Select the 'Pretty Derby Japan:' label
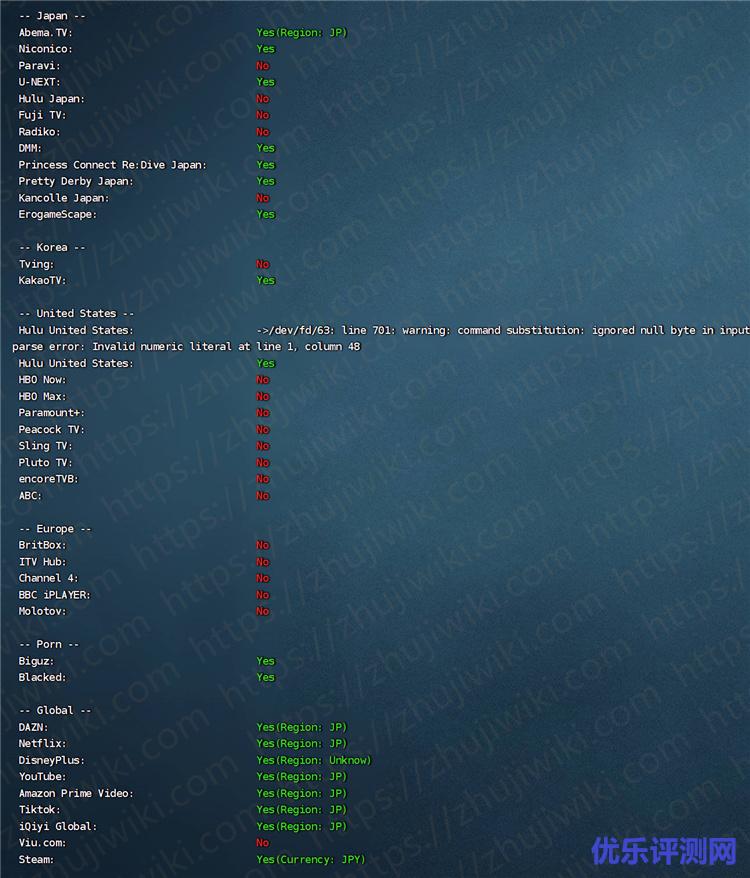The image size is (750, 878). click(76, 181)
